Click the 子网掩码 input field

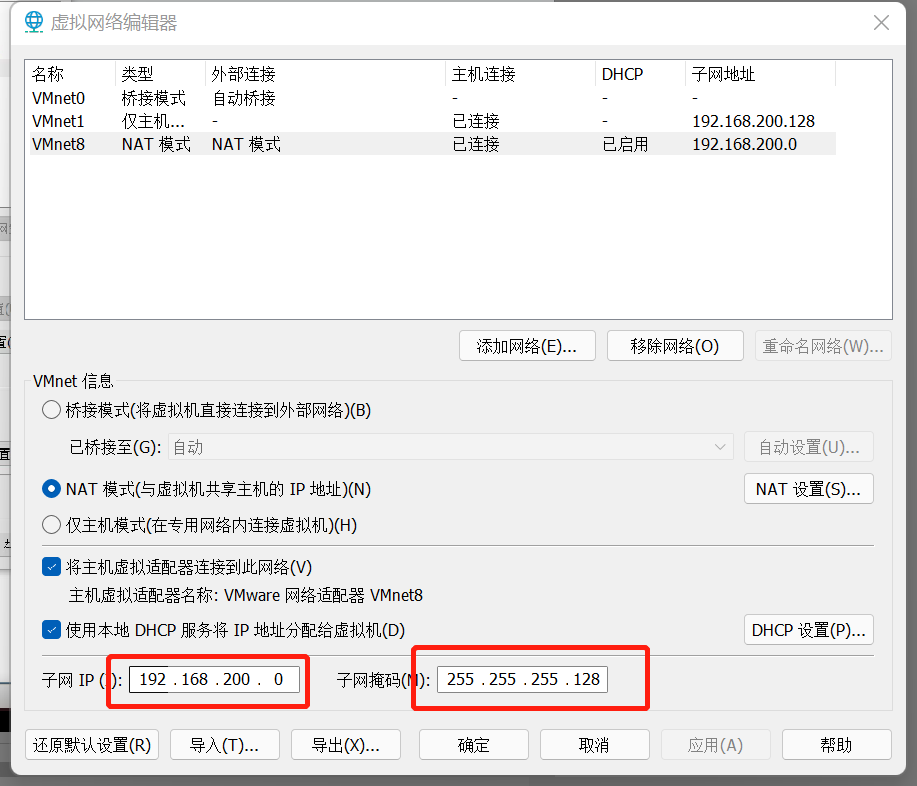tap(522, 680)
